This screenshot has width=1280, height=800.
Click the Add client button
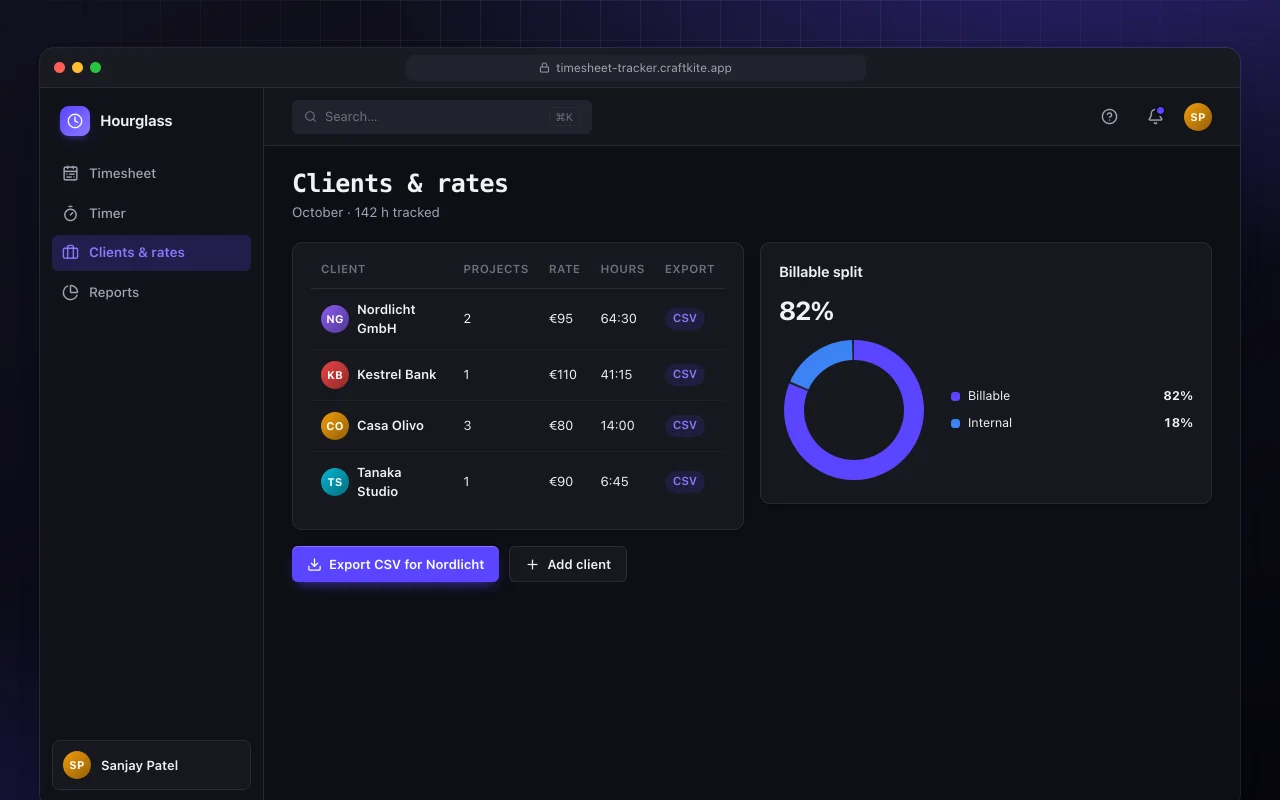(x=568, y=564)
